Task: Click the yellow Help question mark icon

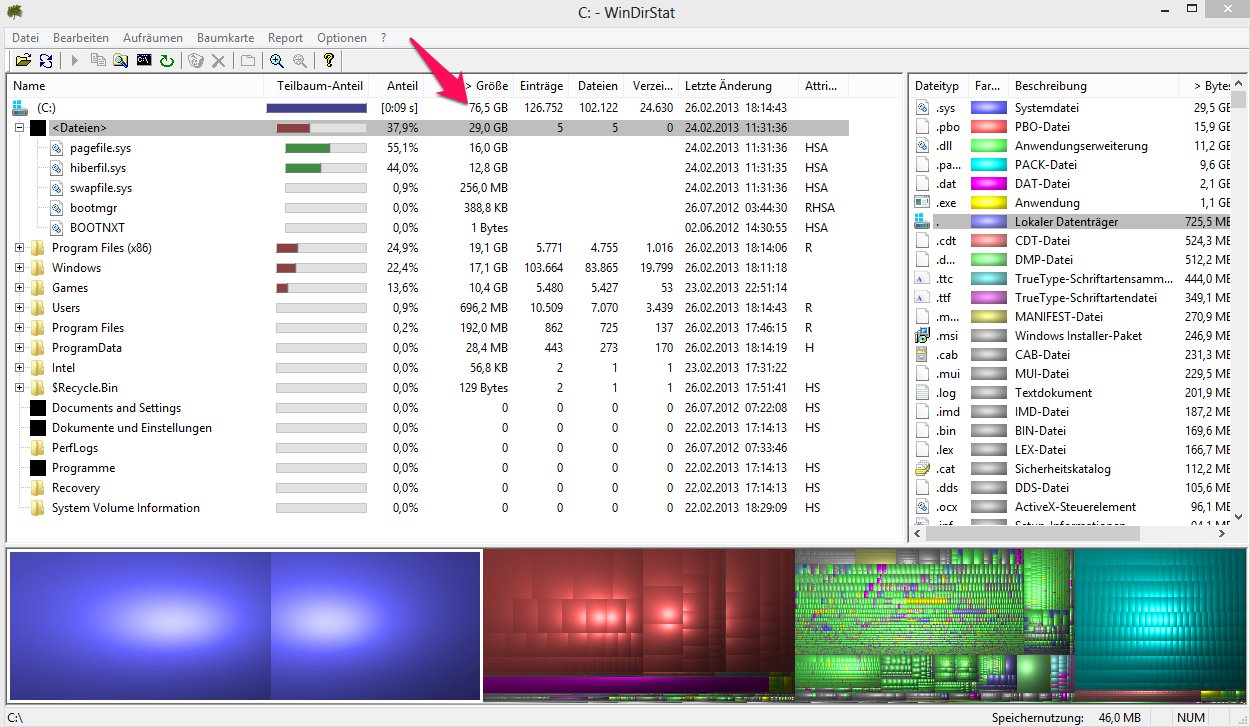Action: point(328,61)
